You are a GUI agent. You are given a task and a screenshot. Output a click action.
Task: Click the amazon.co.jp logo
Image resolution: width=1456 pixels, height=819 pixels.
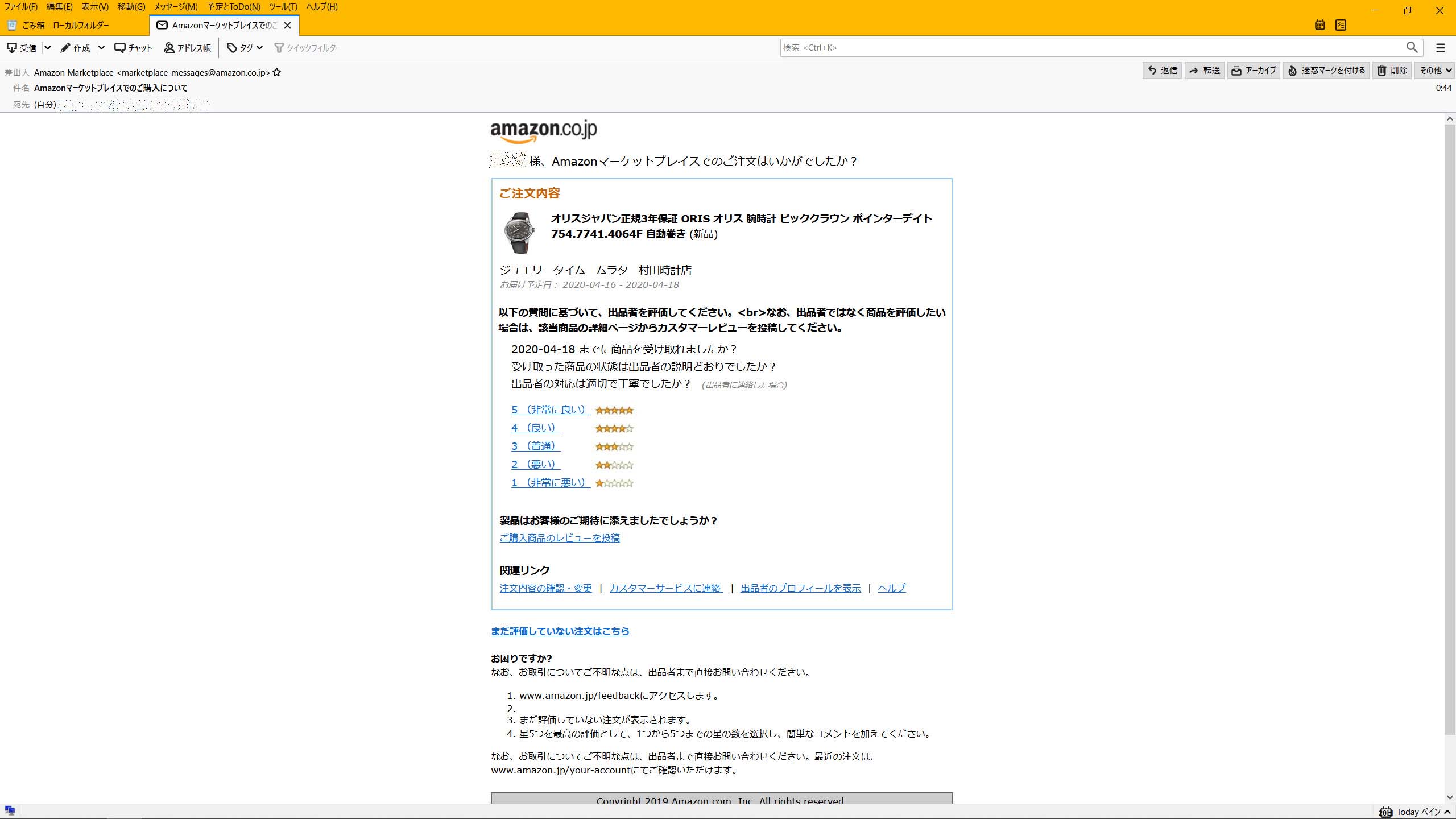[x=544, y=132]
